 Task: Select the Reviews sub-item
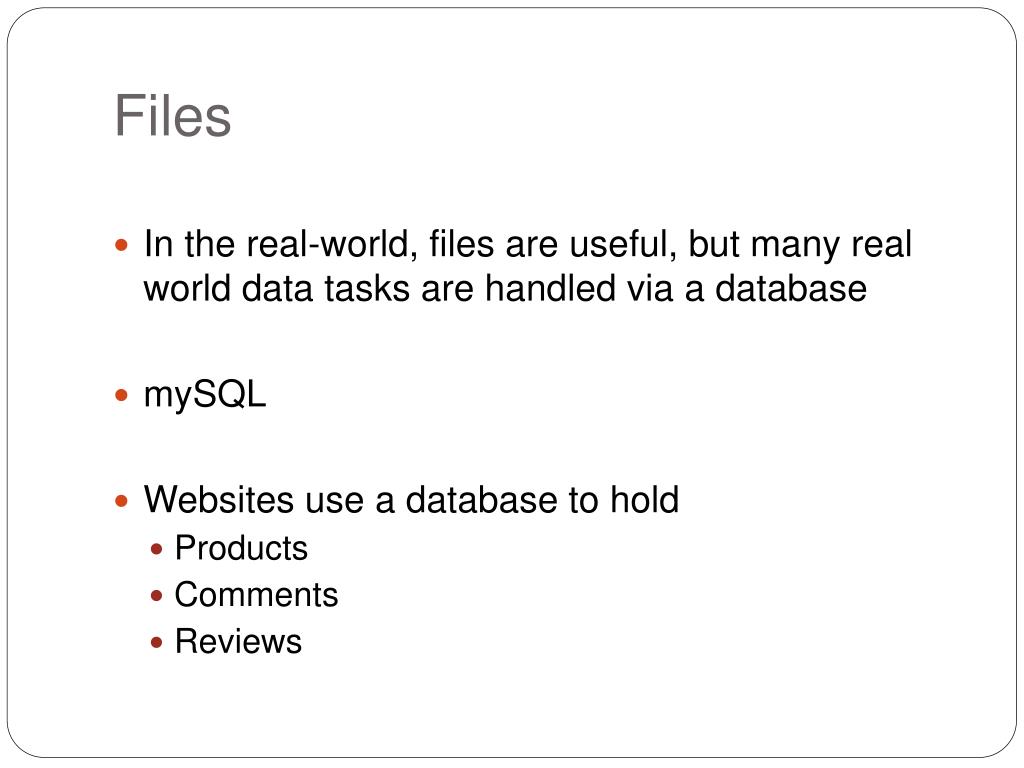[238, 641]
